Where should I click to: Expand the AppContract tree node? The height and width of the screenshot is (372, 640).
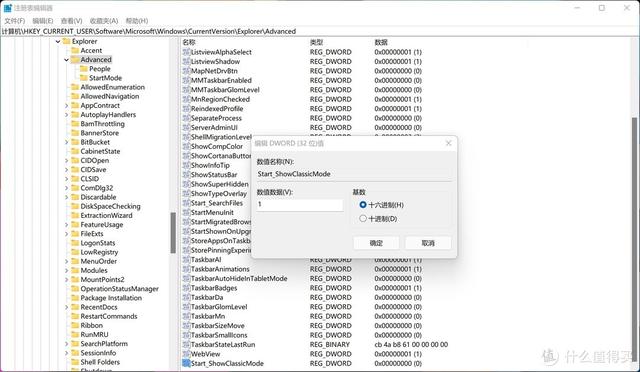click(x=66, y=105)
